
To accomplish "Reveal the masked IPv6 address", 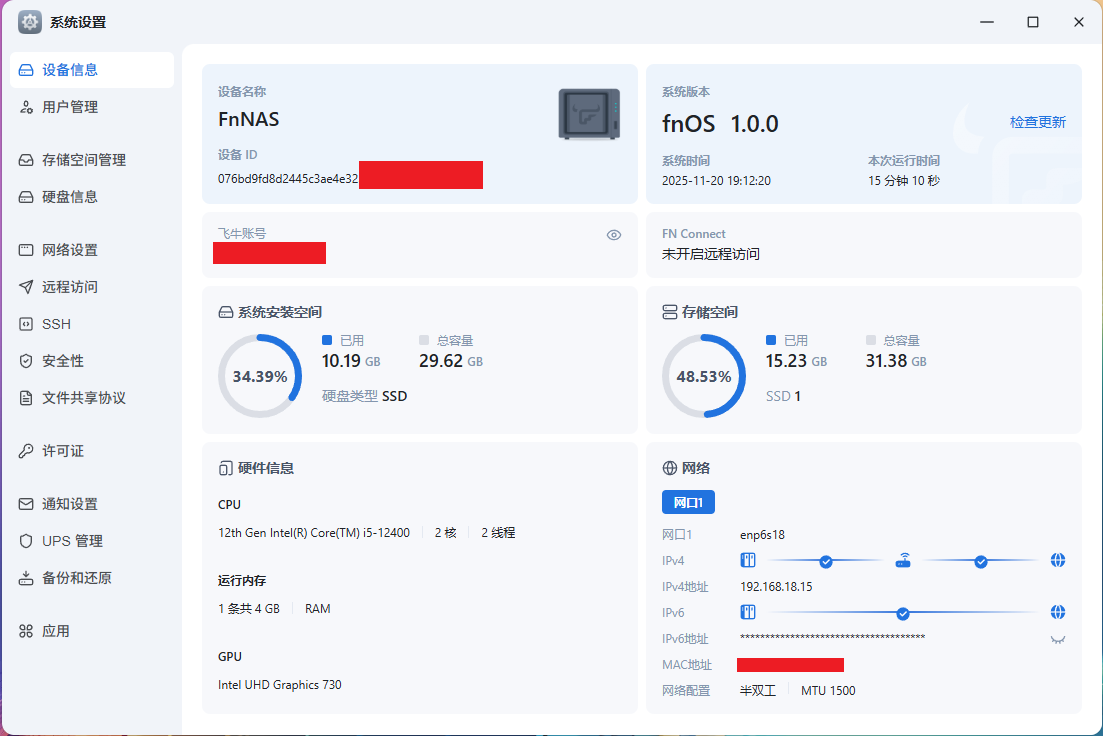I will point(1058,640).
